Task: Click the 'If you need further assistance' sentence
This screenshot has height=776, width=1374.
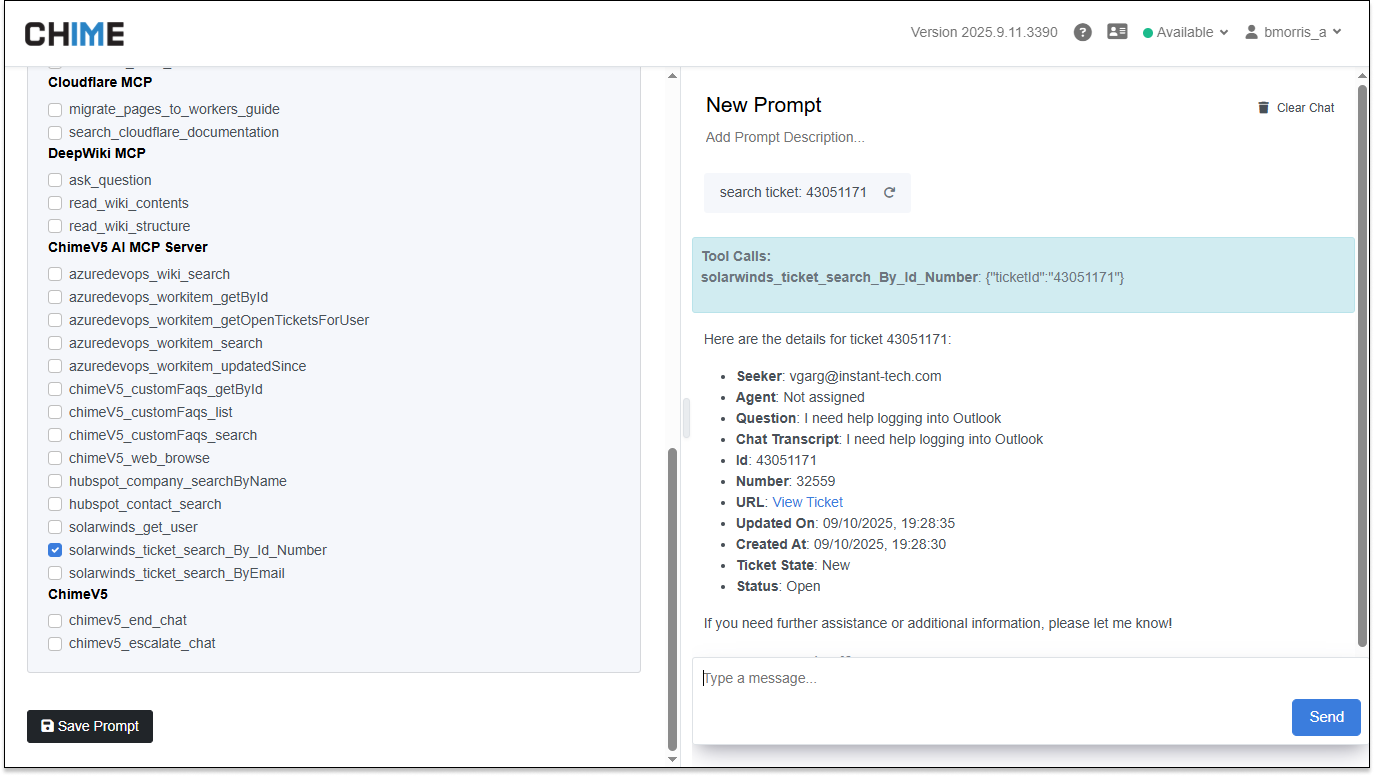Action: pyautogui.click(x=938, y=623)
